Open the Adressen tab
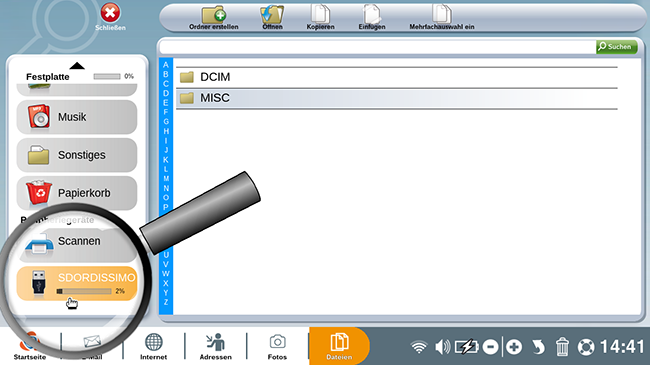The image size is (650, 365). tap(216, 347)
